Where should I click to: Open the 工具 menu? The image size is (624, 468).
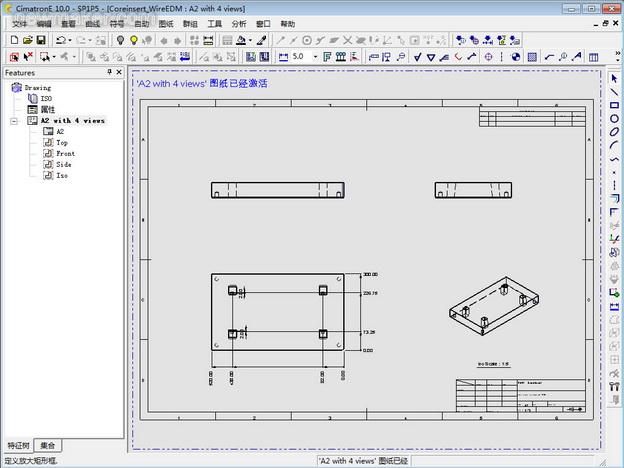coord(214,24)
